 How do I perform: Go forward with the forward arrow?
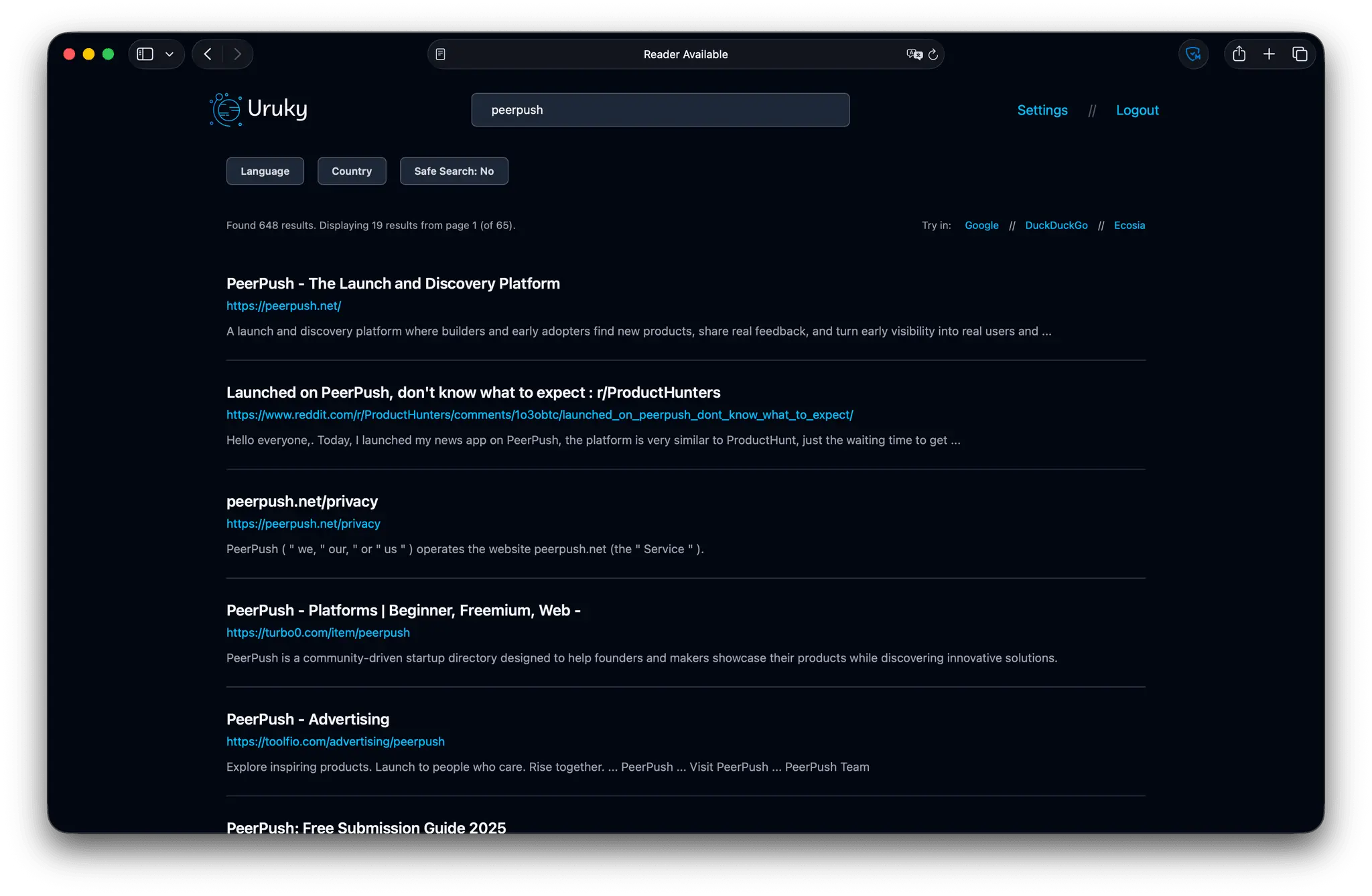pos(237,54)
